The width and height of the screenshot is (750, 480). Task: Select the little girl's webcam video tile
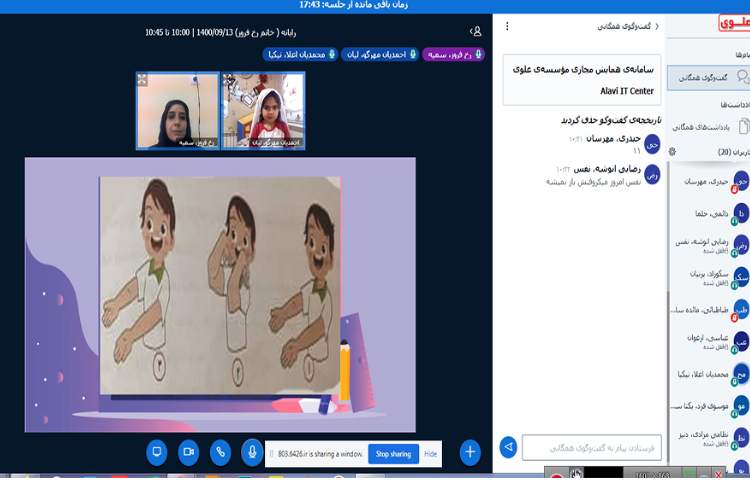click(x=263, y=110)
